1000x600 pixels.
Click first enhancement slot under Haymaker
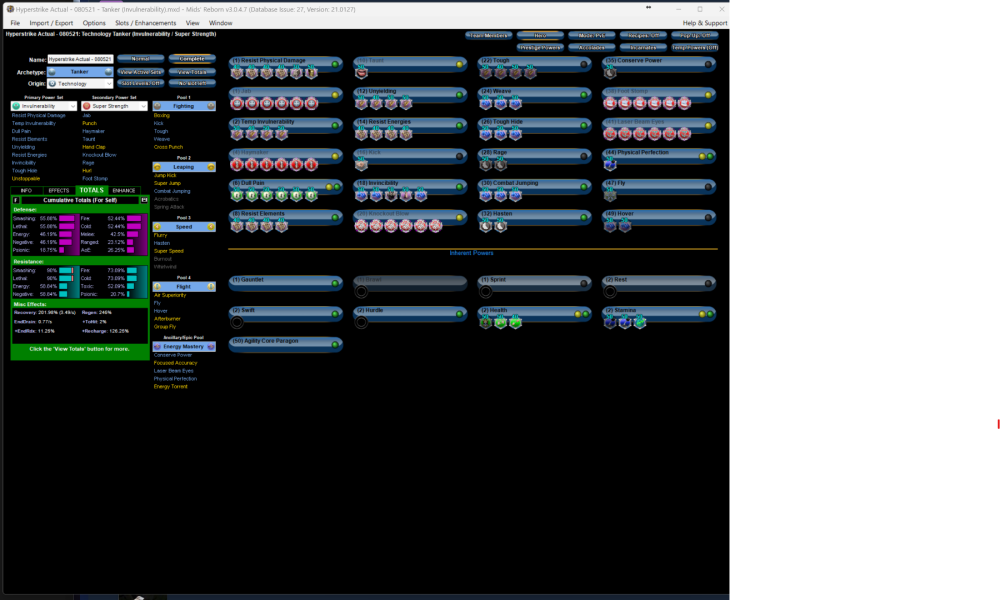click(237, 165)
